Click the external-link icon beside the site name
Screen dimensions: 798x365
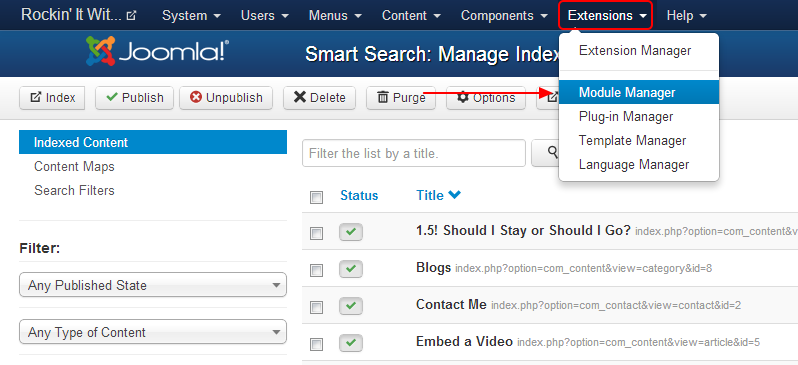(x=131, y=16)
